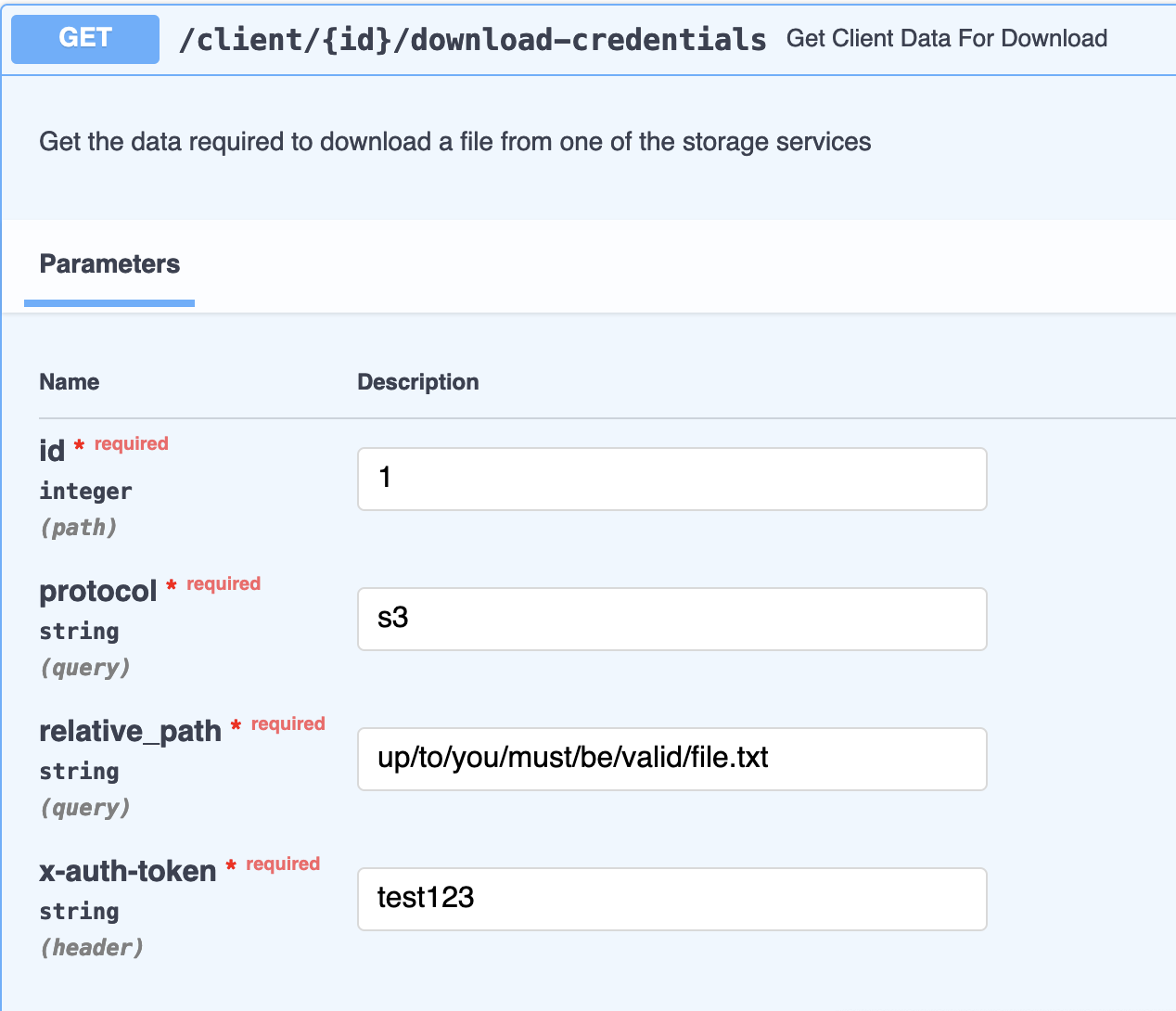Image resolution: width=1176 pixels, height=1011 pixels.
Task: Click the 'id' parameter name
Action: (52, 451)
